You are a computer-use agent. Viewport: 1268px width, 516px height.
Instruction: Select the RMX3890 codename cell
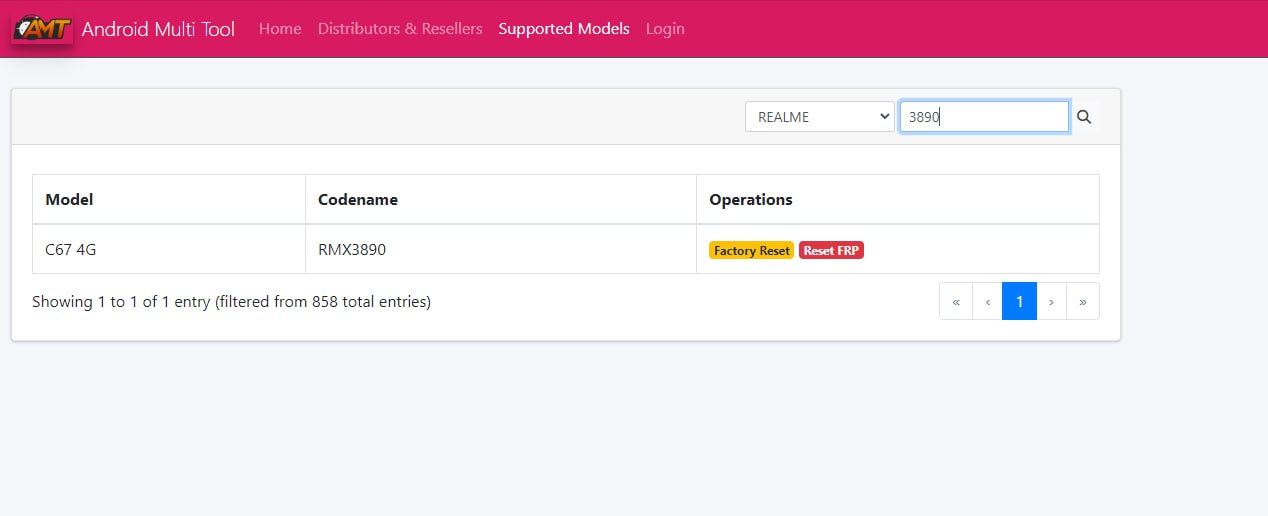pyautogui.click(x=501, y=249)
